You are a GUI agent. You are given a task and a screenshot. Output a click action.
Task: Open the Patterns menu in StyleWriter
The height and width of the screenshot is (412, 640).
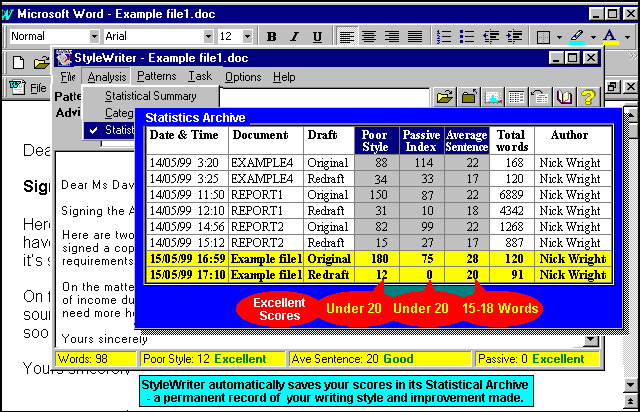156,77
